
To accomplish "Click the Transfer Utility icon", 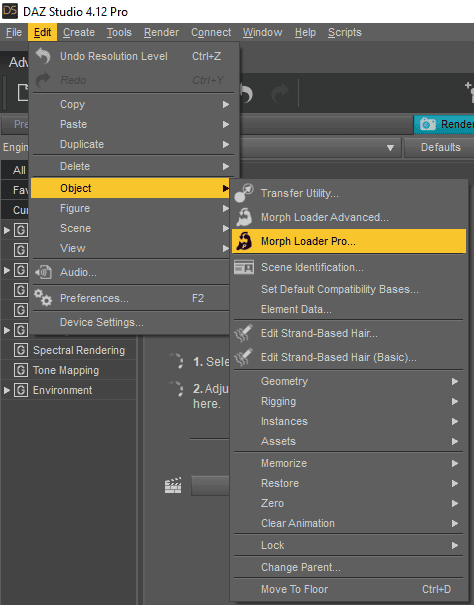I will 244,193.
